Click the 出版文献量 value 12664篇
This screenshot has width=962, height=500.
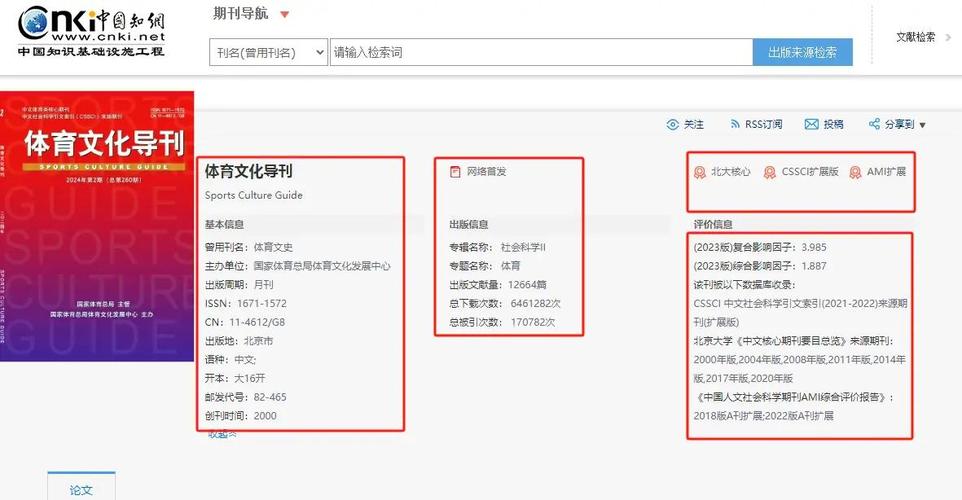[x=527, y=285]
